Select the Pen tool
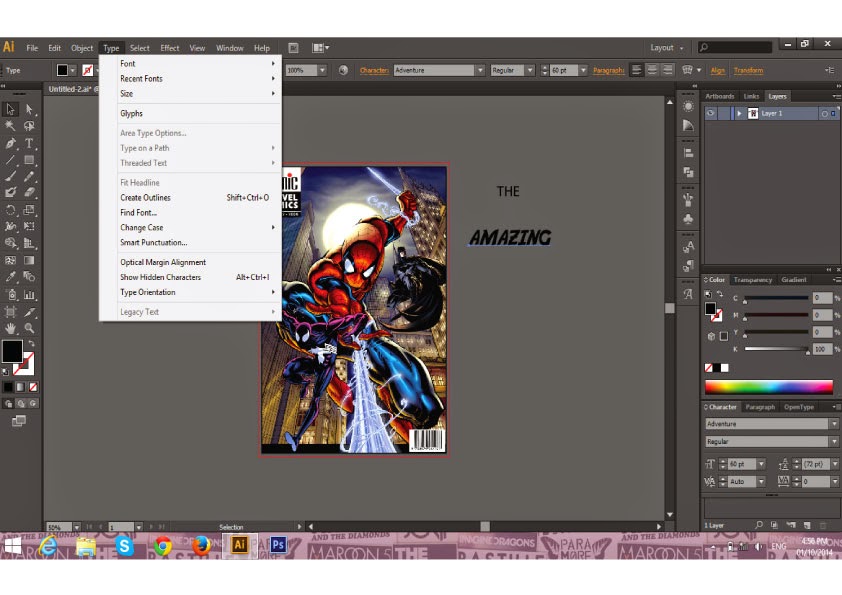Viewport: 842px width, 595px height. tap(10, 143)
